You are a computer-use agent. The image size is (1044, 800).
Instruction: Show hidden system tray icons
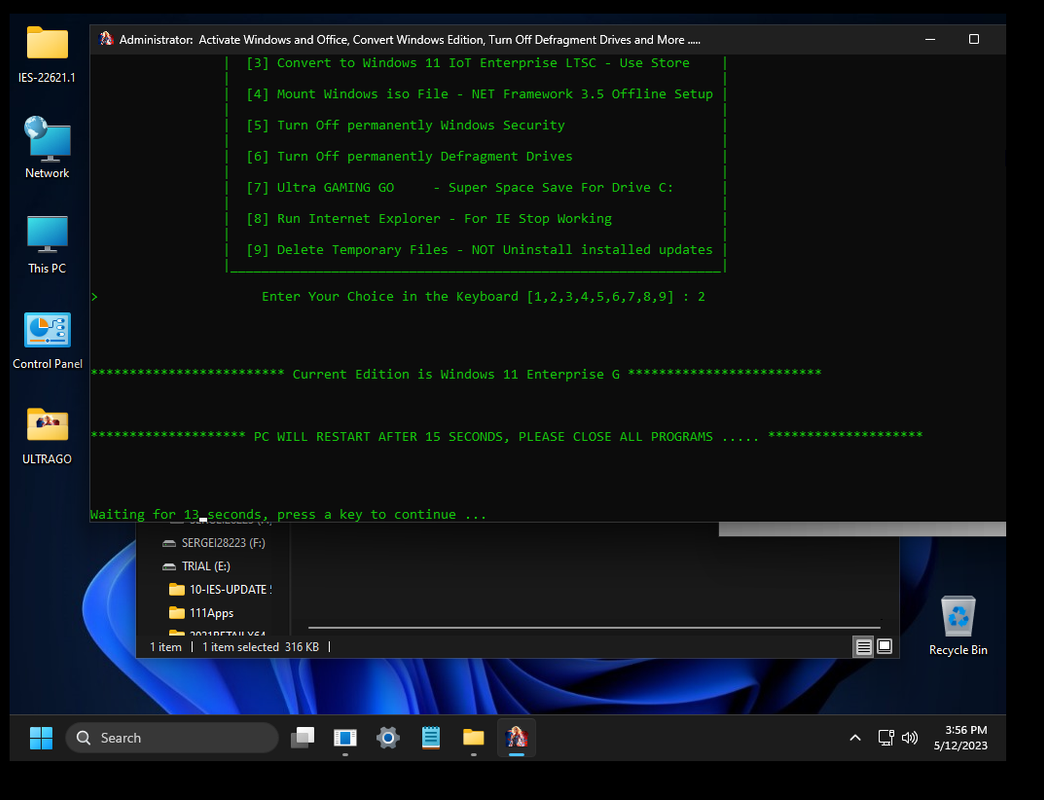(x=855, y=737)
